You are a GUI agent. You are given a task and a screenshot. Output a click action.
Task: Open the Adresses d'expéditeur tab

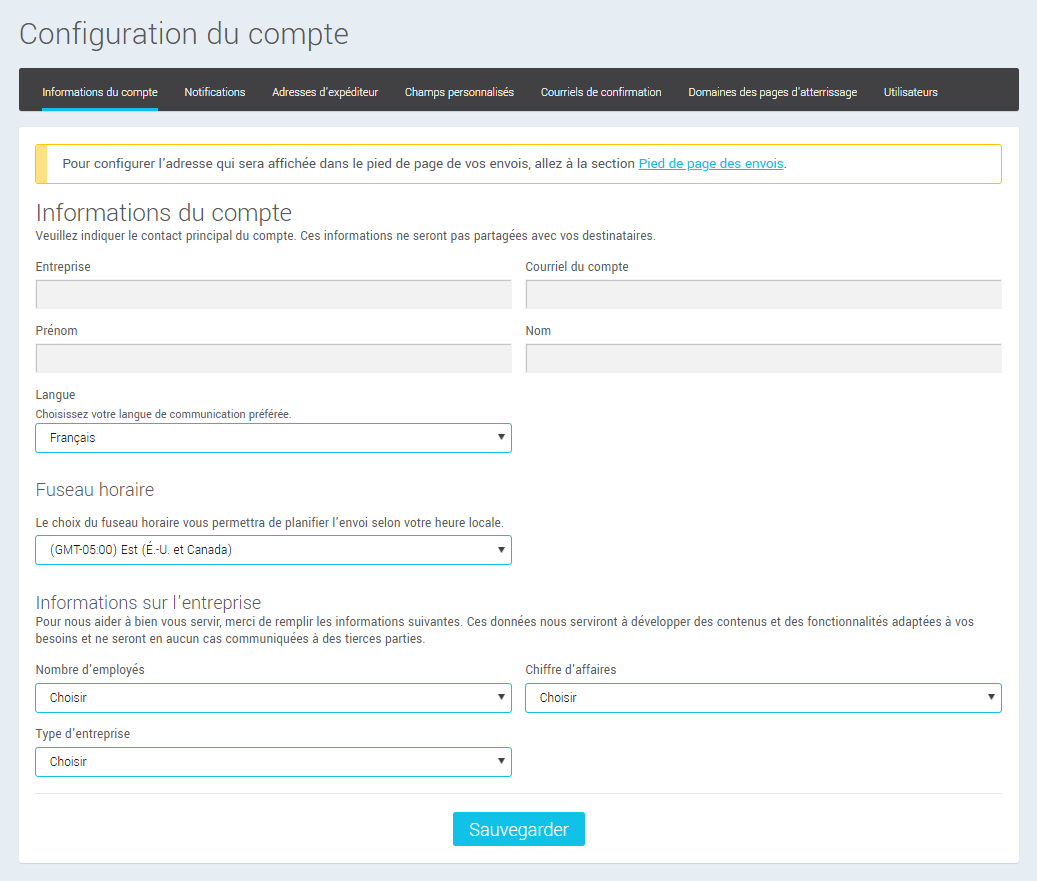coord(325,91)
